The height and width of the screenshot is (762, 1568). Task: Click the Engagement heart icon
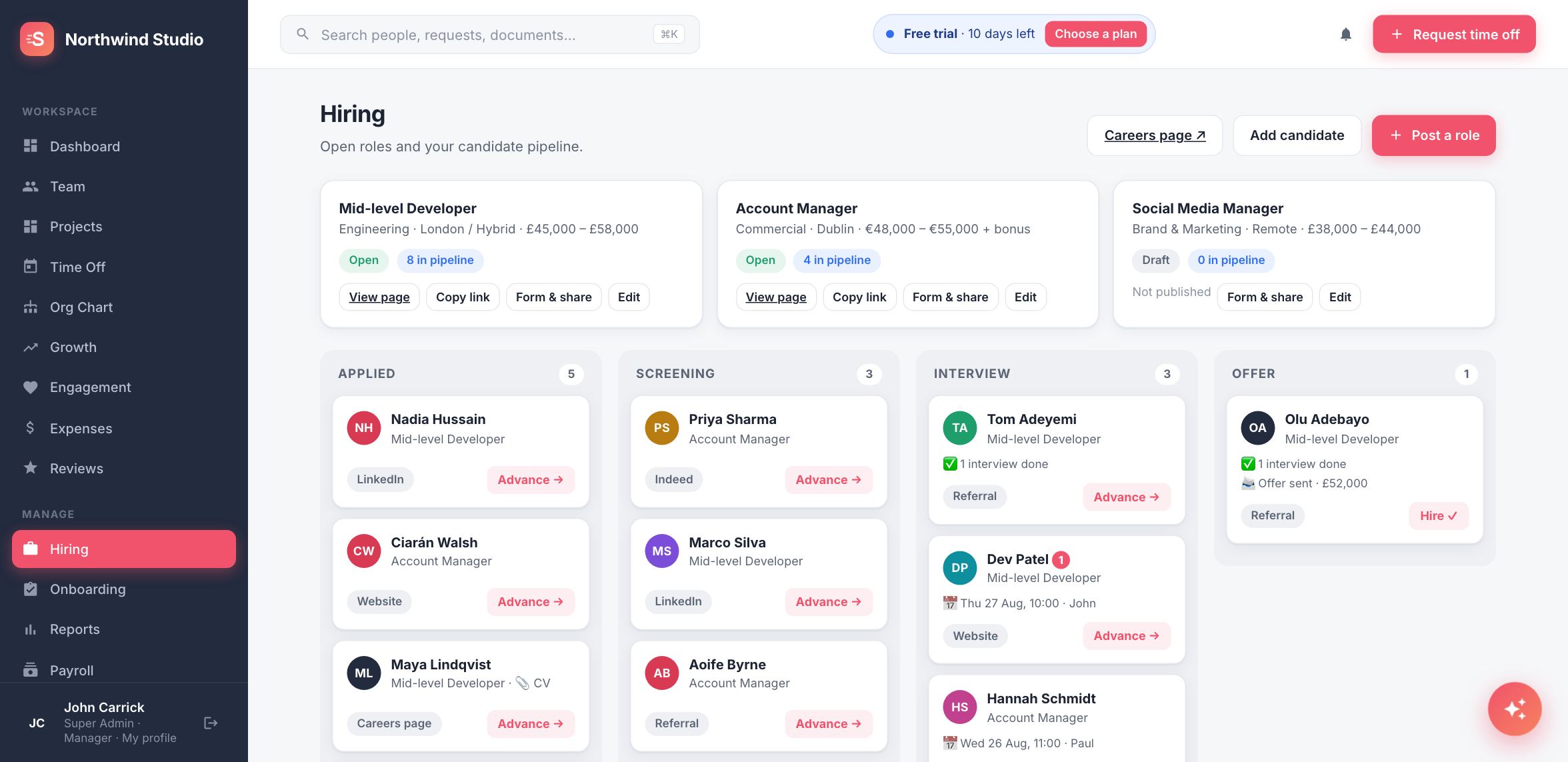pyautogui.click(x=31, y=387)
